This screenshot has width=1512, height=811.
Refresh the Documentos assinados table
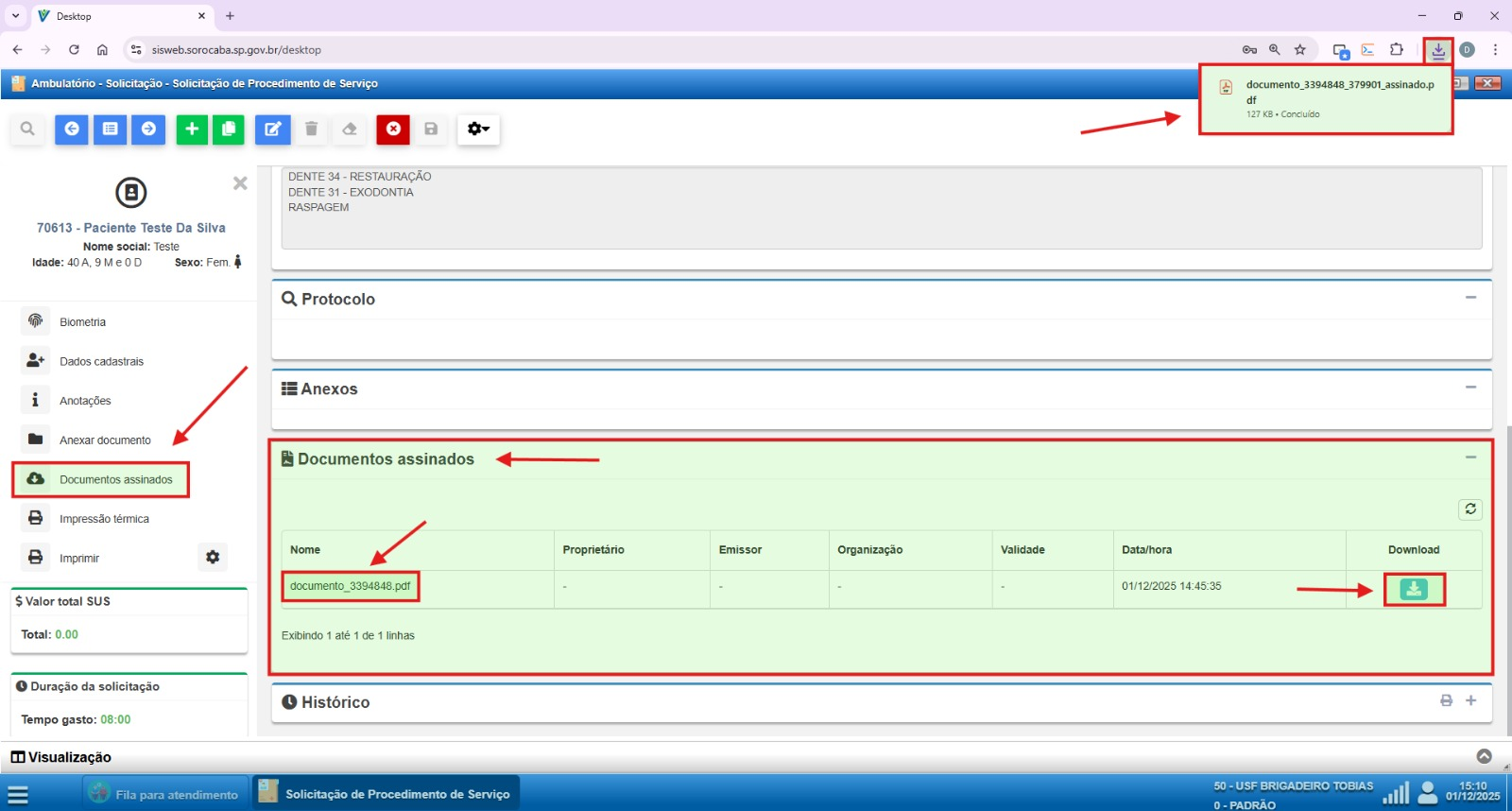tap(1469, 509)
